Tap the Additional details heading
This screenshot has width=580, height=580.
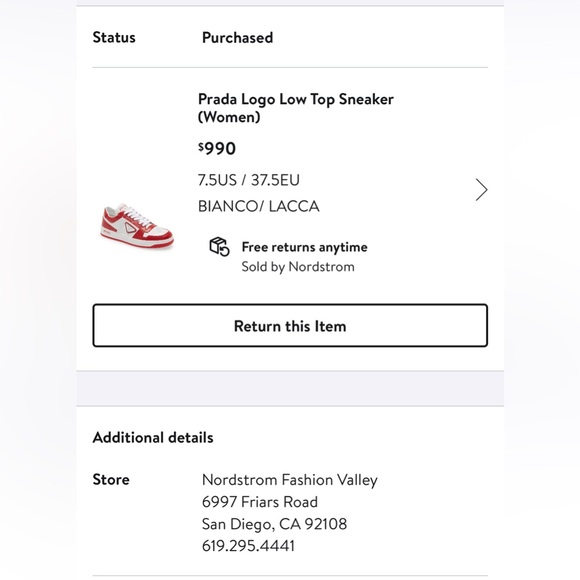[x=153, y=438]
